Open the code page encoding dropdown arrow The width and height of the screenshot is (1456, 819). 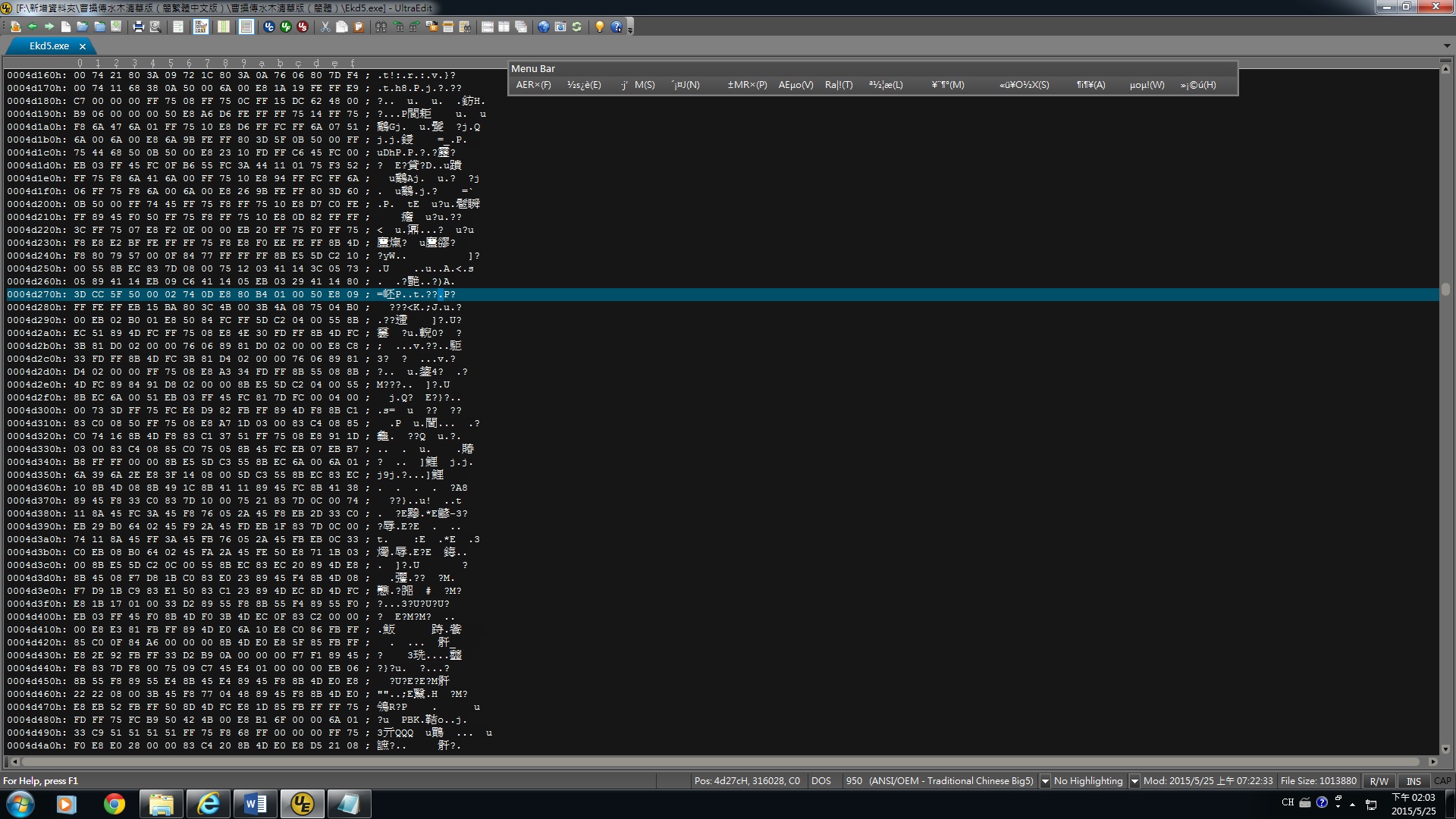1045,781
